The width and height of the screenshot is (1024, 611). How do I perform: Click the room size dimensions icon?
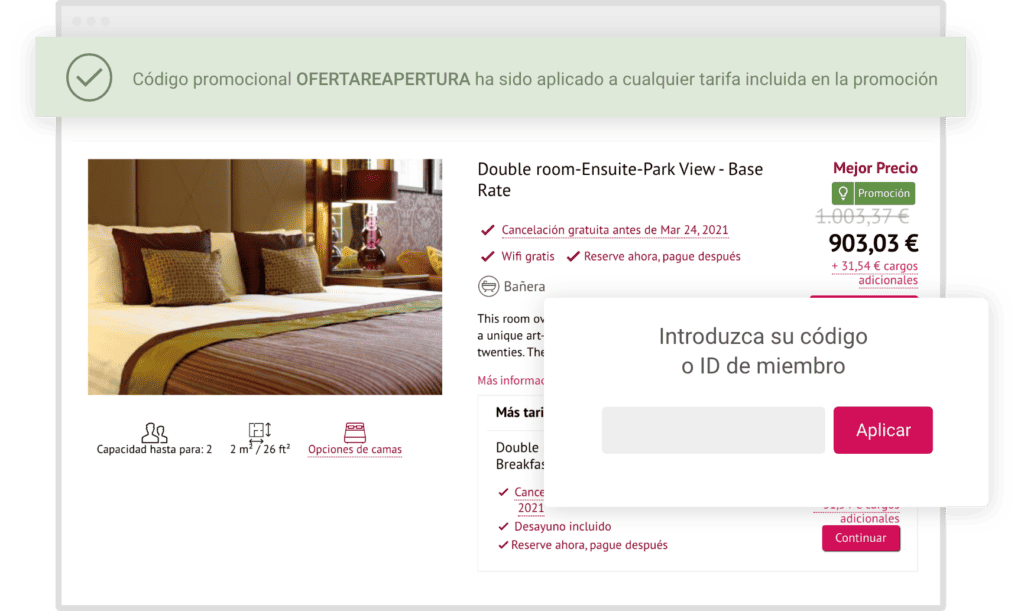point(260,431)
